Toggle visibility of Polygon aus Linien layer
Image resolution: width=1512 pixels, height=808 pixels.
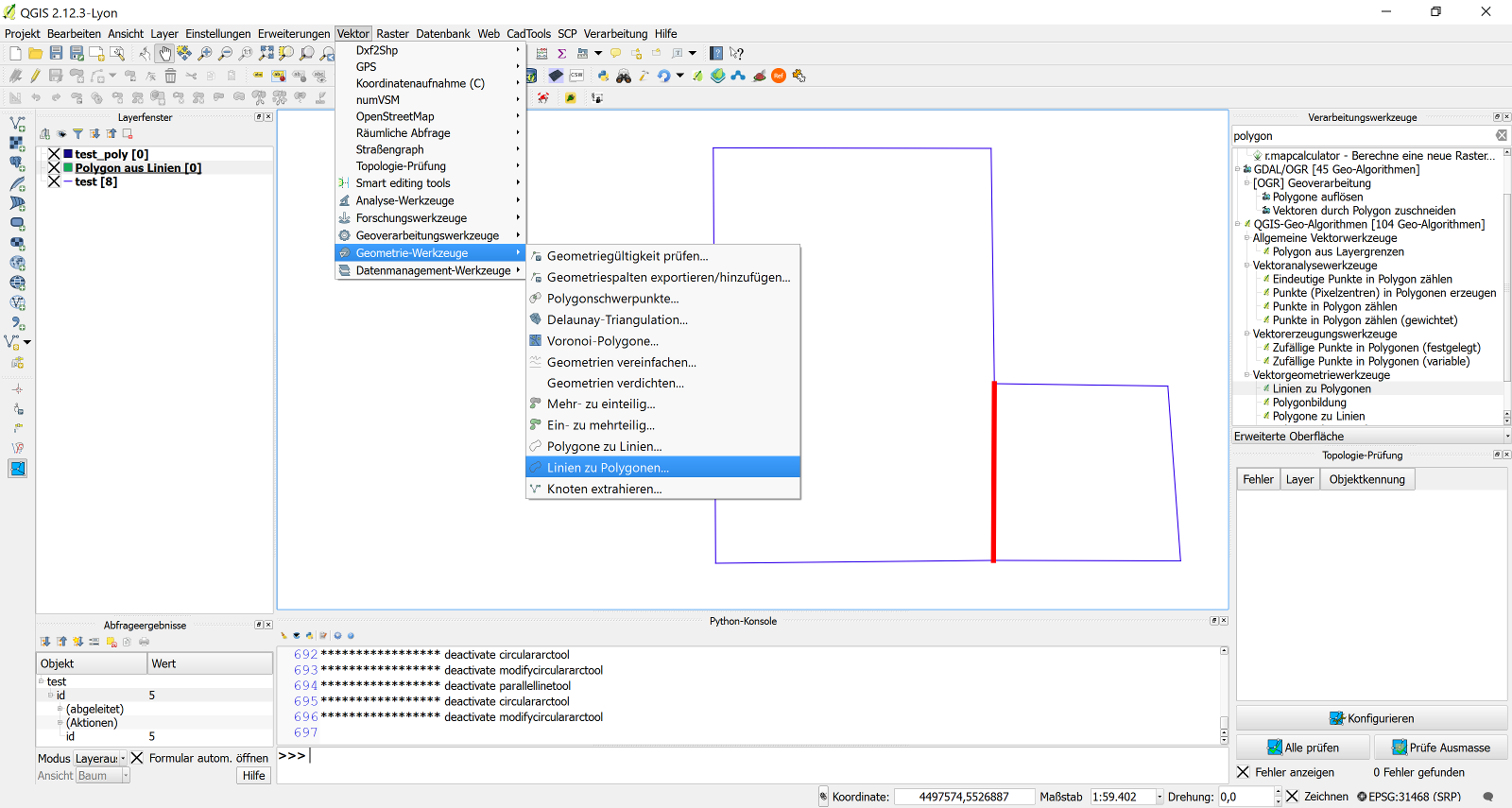click(x=54, y=168)
